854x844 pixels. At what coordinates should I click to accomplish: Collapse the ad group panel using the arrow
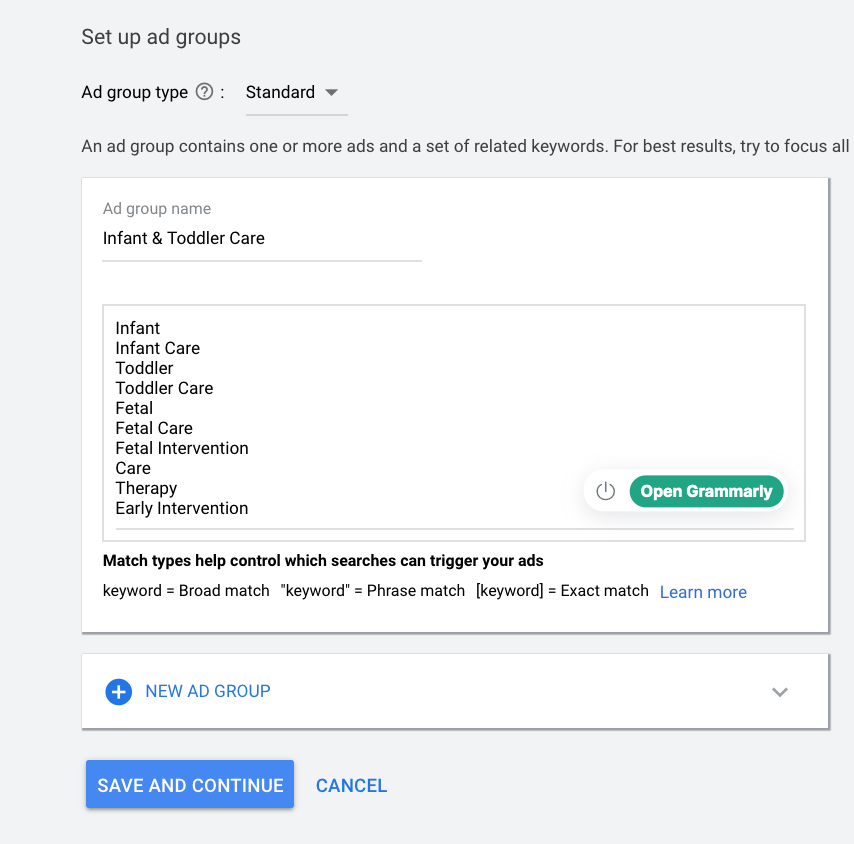[780, 691]
